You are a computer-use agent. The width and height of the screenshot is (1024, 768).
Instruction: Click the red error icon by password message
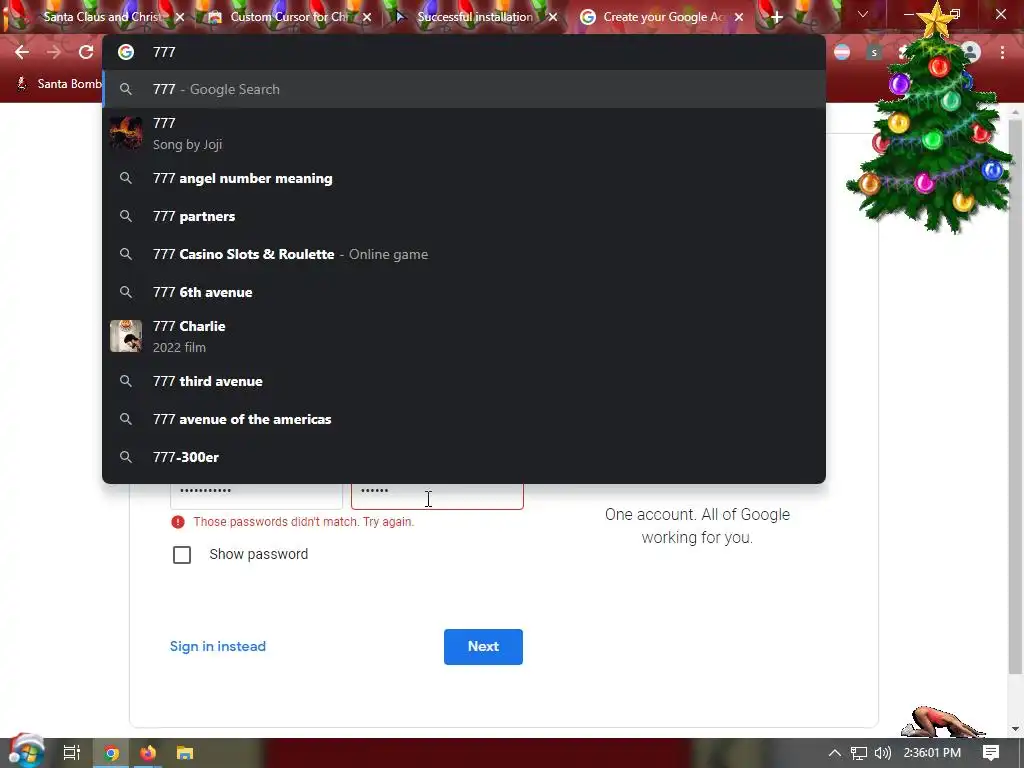pyautogui.click(x=178, y=522)
